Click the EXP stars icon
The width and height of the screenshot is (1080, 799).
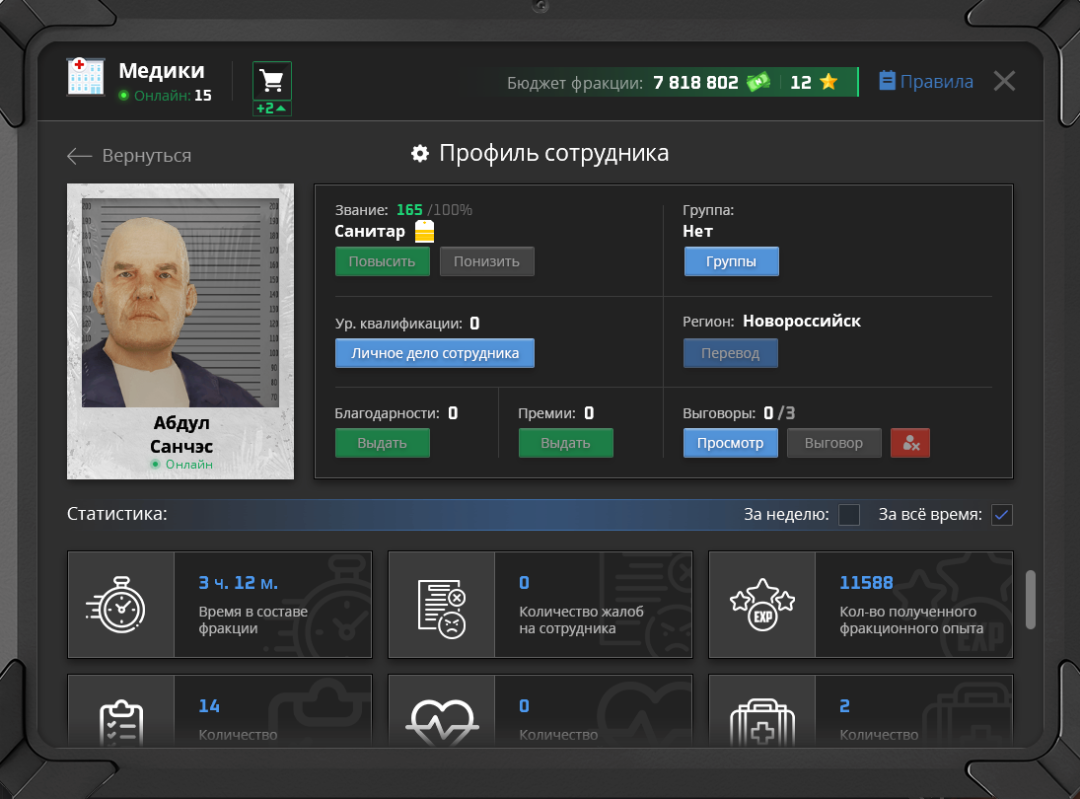coord(762,605)
